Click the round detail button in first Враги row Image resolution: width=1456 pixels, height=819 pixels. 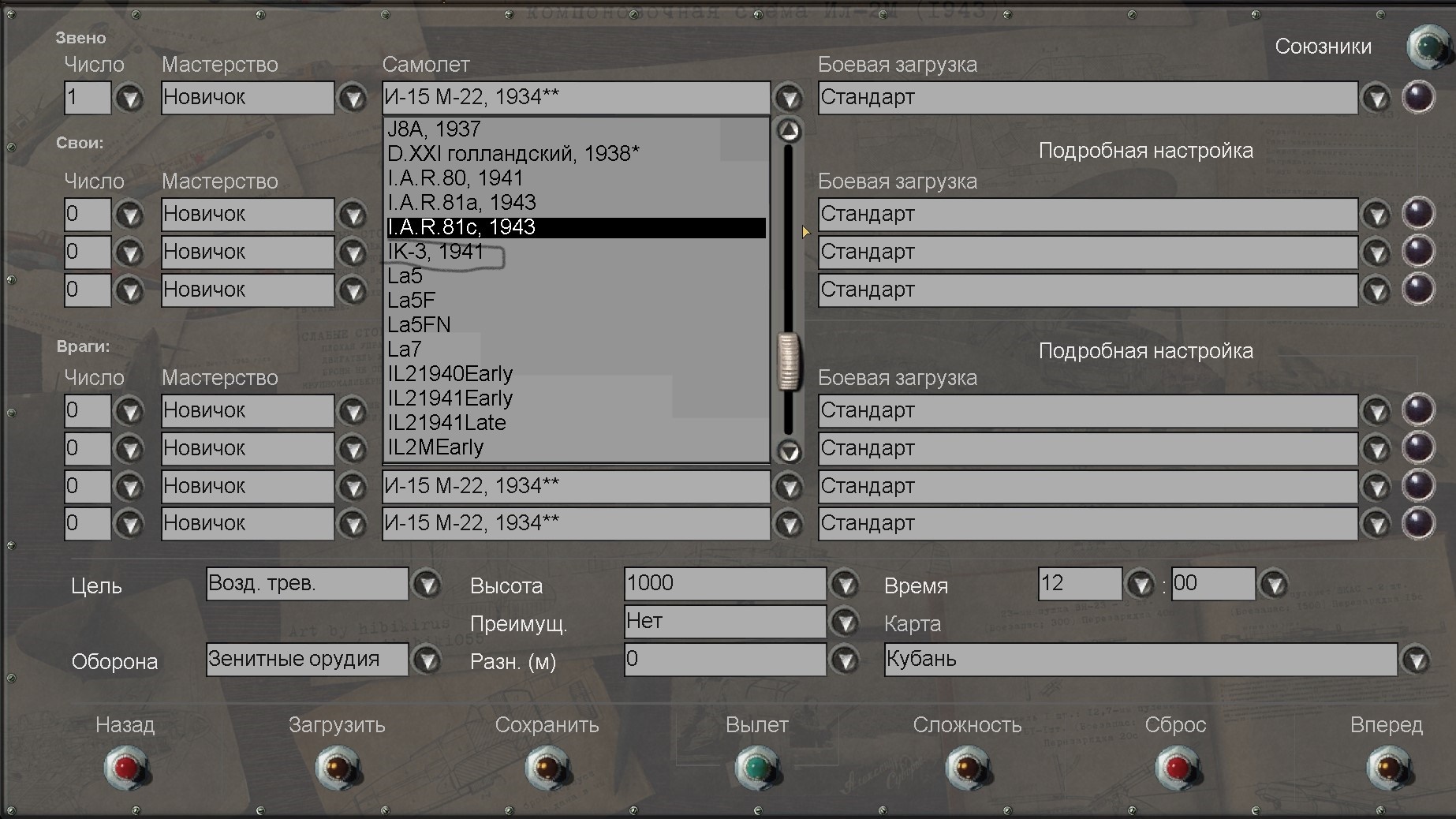point(1418,410)
